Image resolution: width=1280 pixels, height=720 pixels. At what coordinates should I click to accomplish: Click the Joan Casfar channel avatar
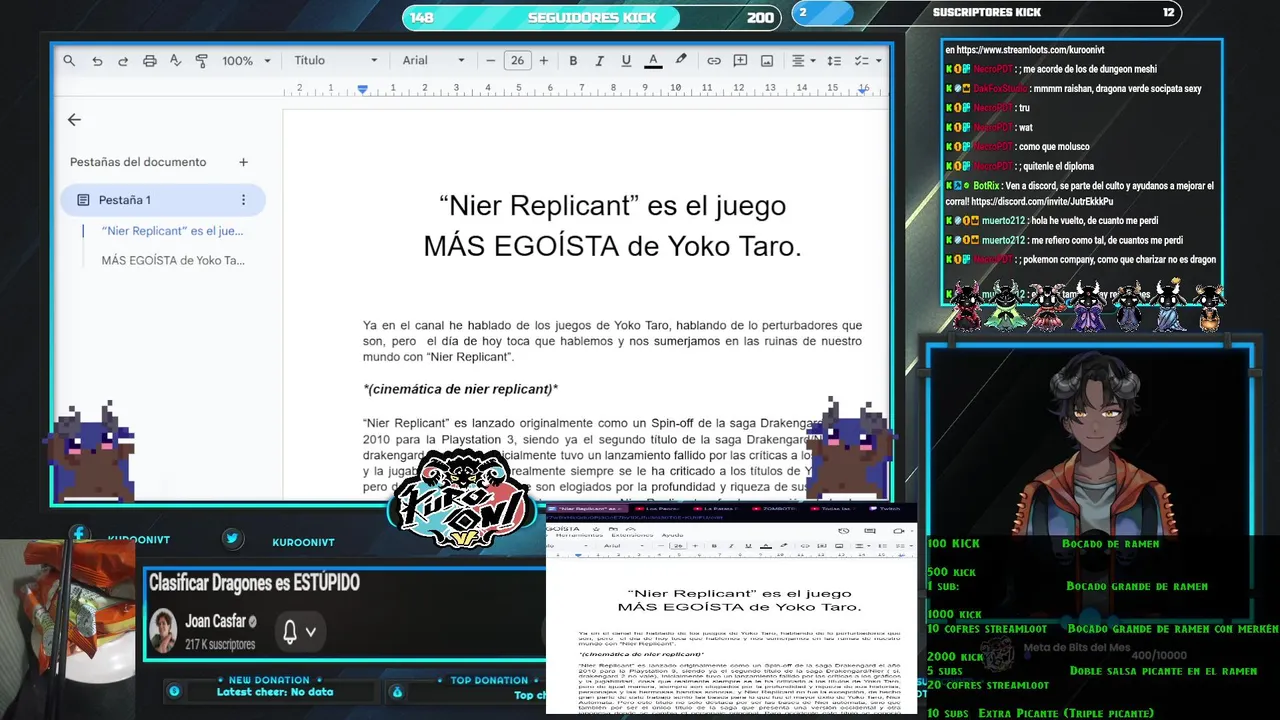(163, 632)
